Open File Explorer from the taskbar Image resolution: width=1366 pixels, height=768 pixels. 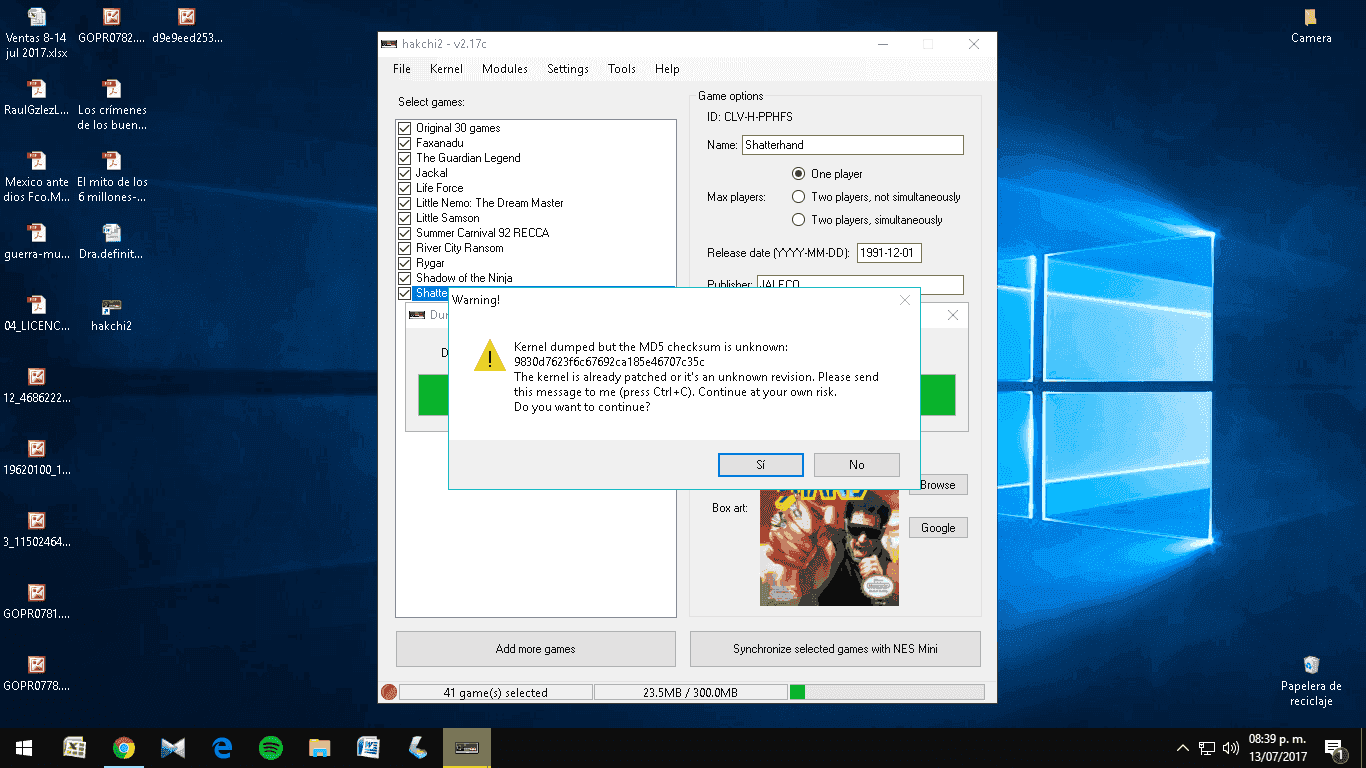click(x=319, y=747)
